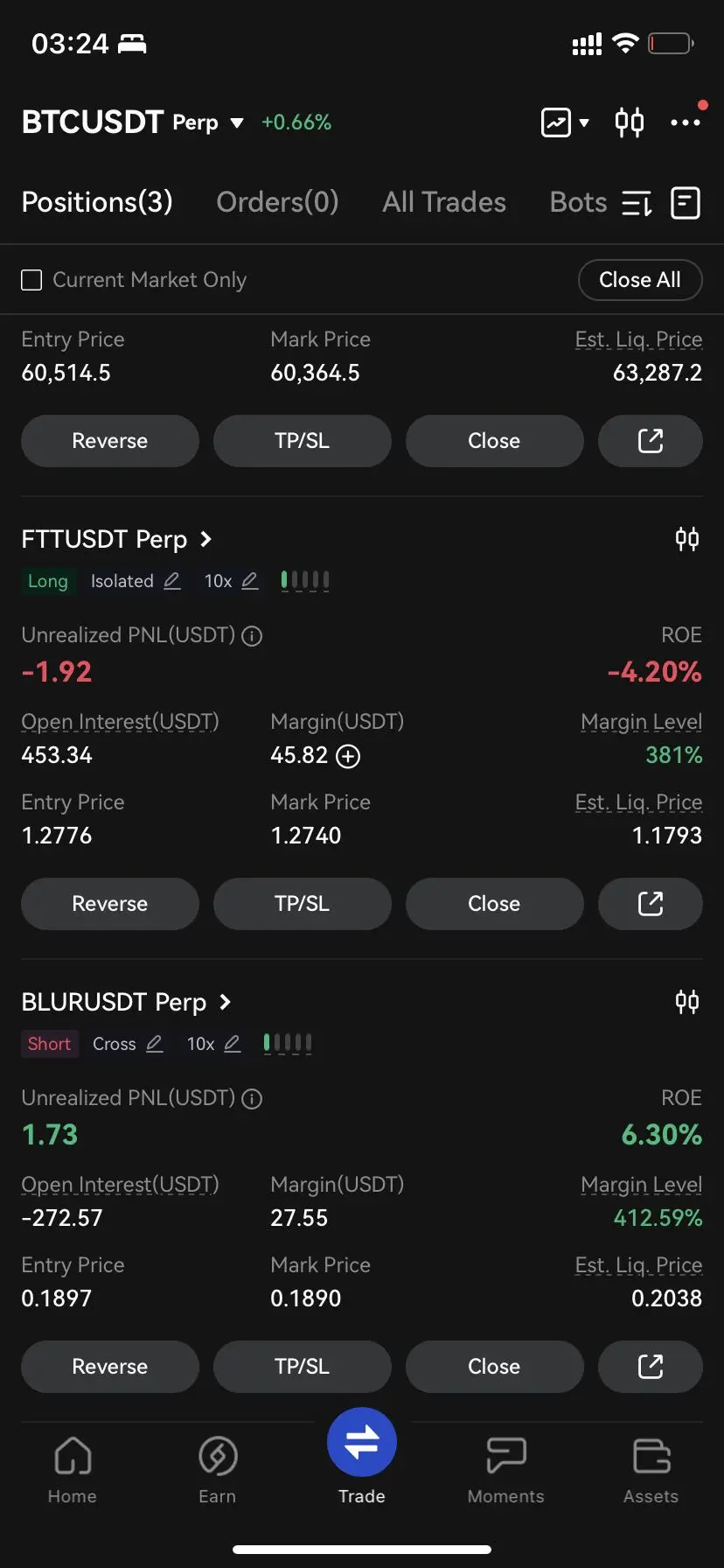The height and width of the screenshot is (1568, 724).
Task: Share the BLURUSDT position via share icon
Action: [651, 1367]
